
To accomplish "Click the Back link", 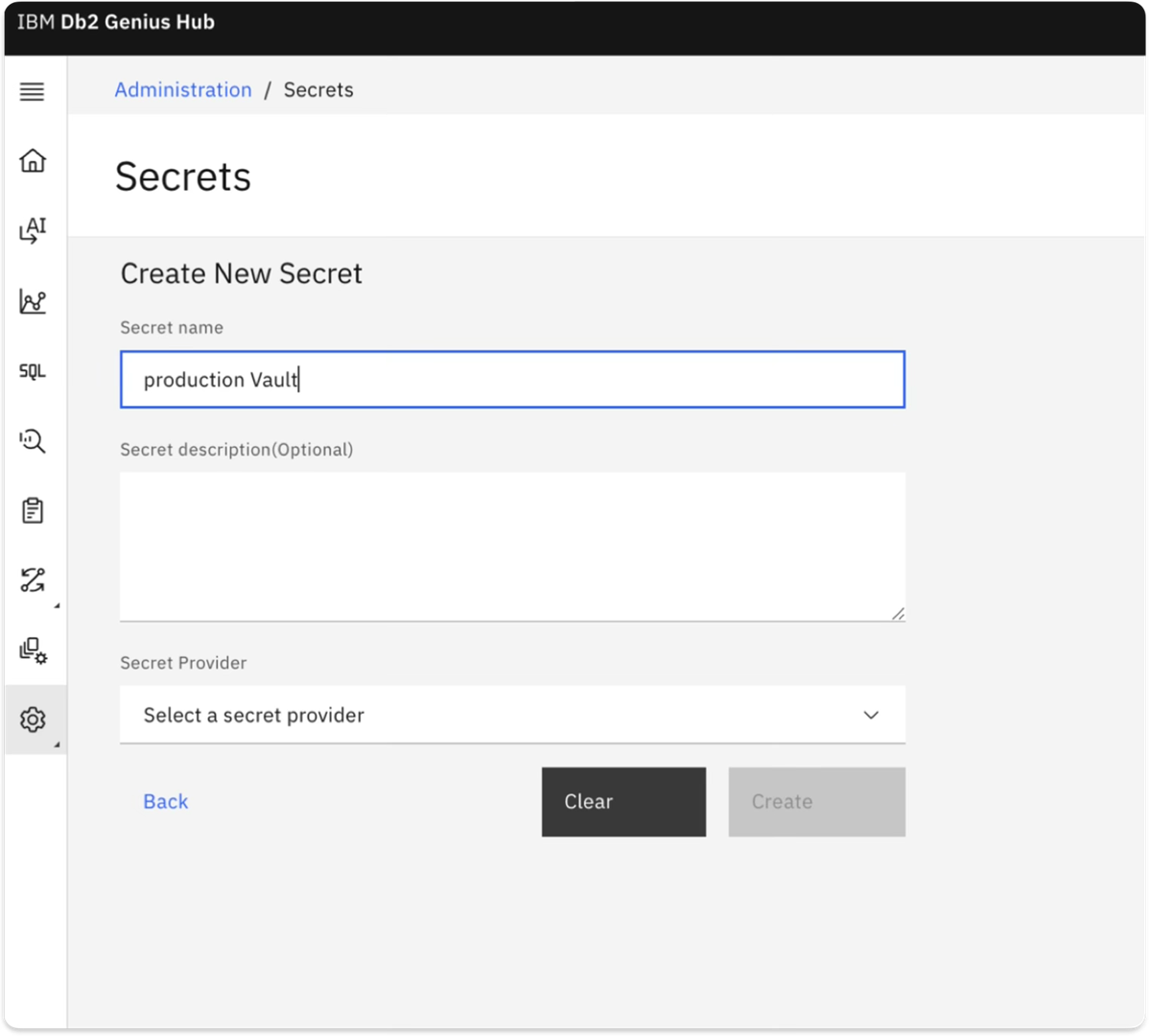I will click(166, 801).
